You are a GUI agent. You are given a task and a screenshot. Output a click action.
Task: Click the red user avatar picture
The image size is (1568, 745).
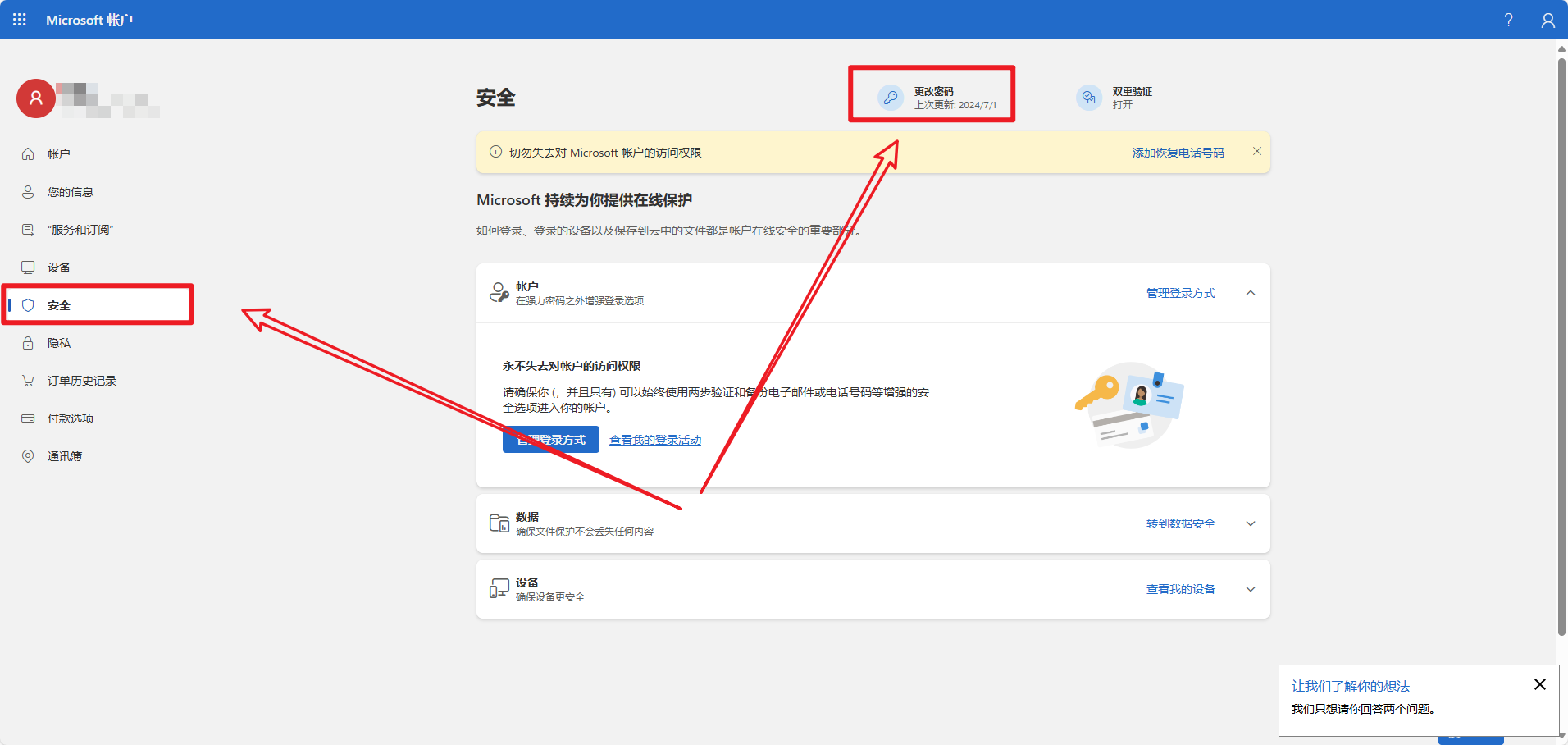[36, 98]
